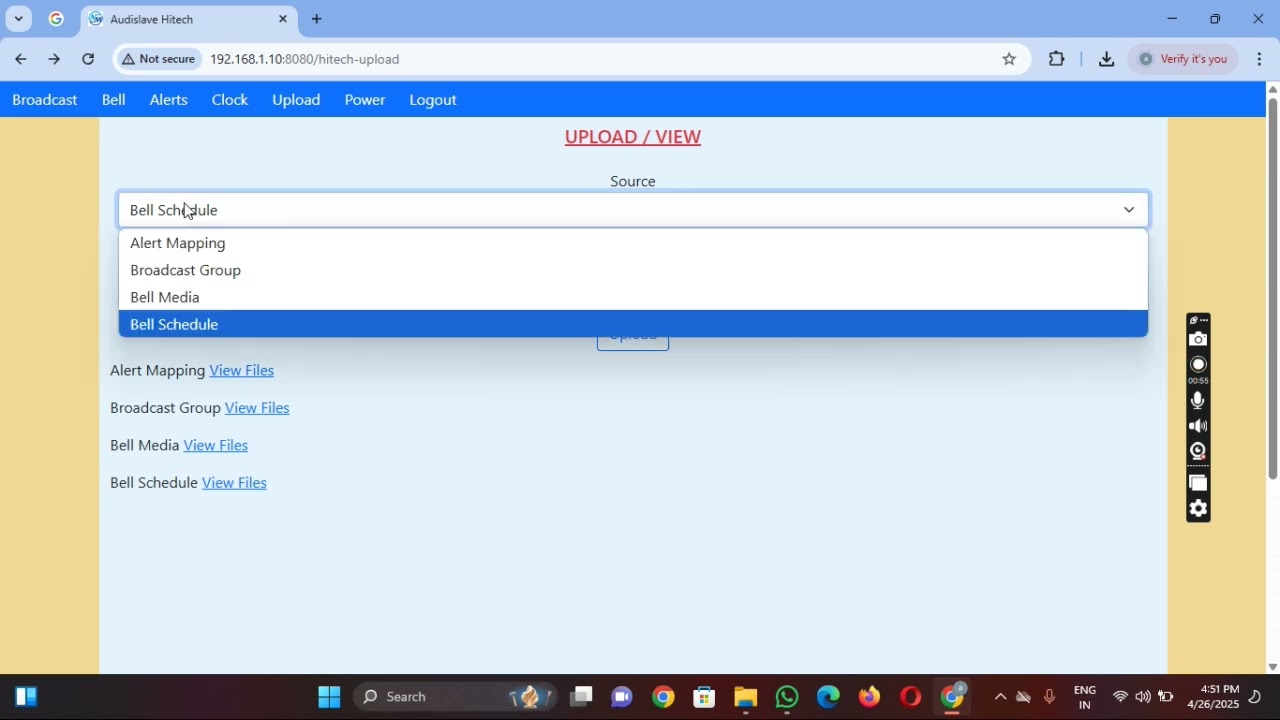
Task: Open the Windows Start menu
Action: pos(329,697)
